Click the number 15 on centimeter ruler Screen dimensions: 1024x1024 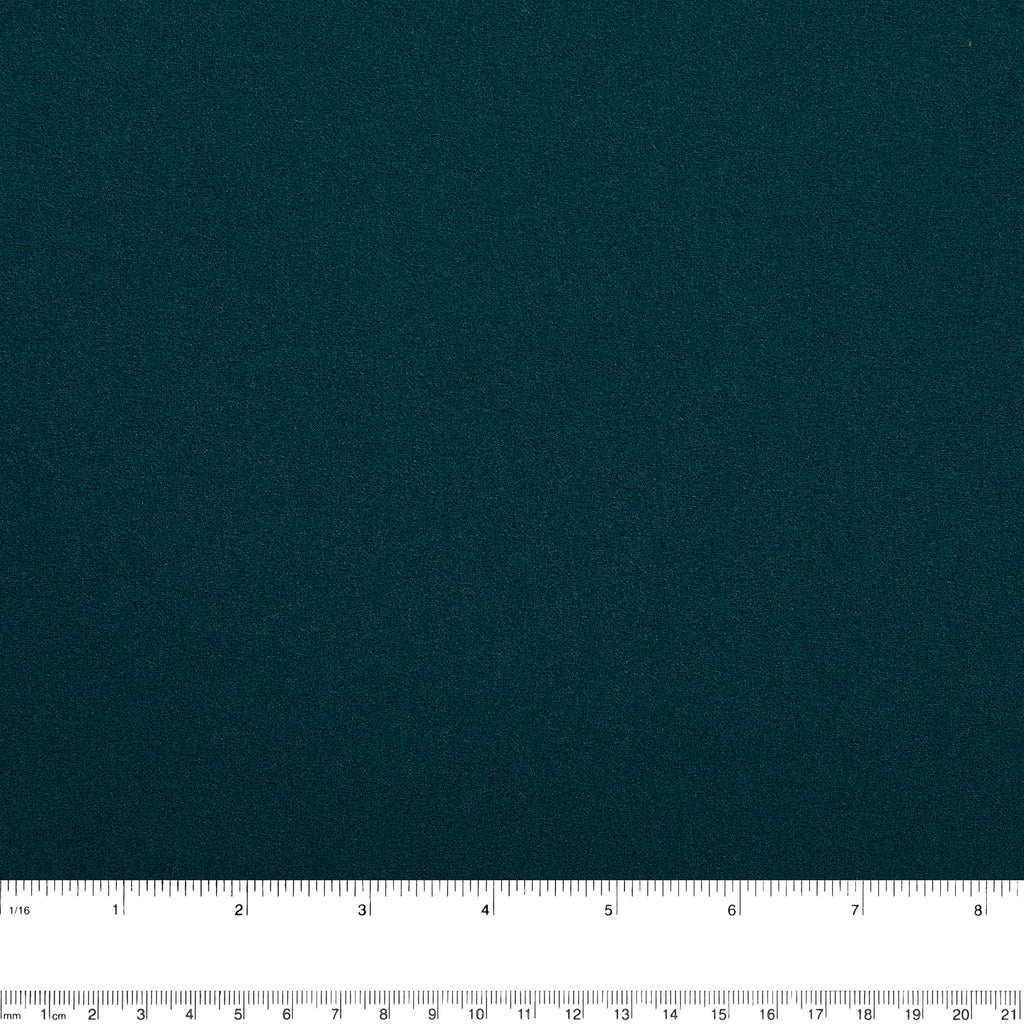point(719,1014)
